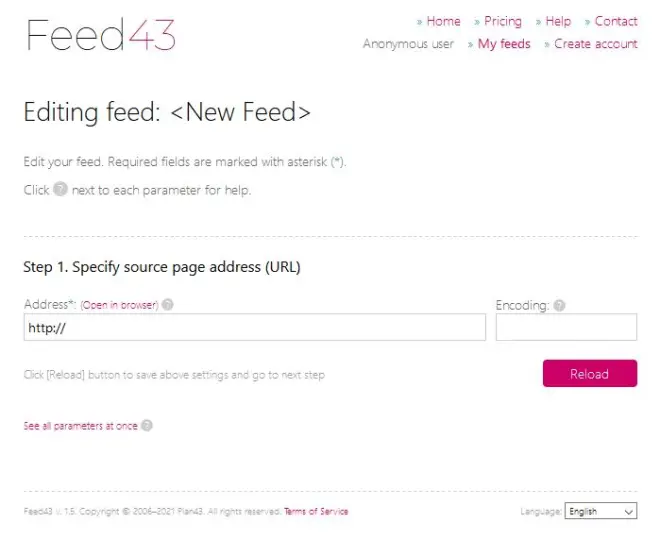Viewport: 660px width, 556px height.
Task: Go to Home in top navigation
Action: (x=443, y=21)
